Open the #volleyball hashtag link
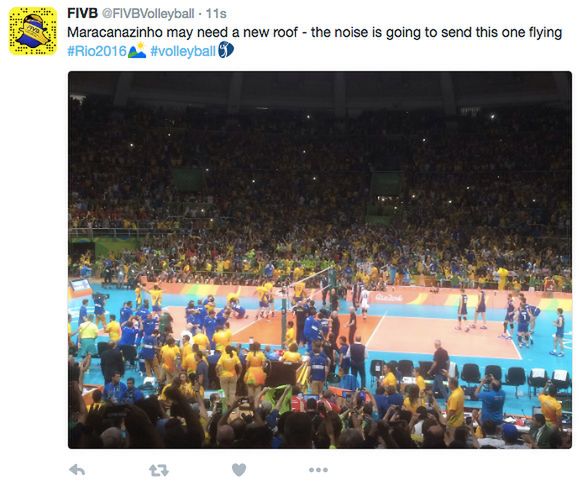This screenshot has width=580, height=486. pyautogui.click(x=183, y=51)
